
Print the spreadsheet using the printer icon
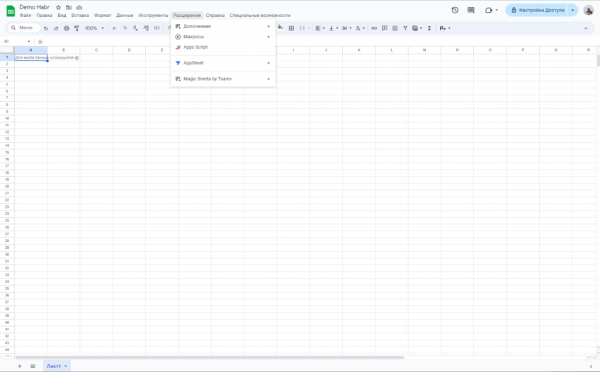coord(67,28)
